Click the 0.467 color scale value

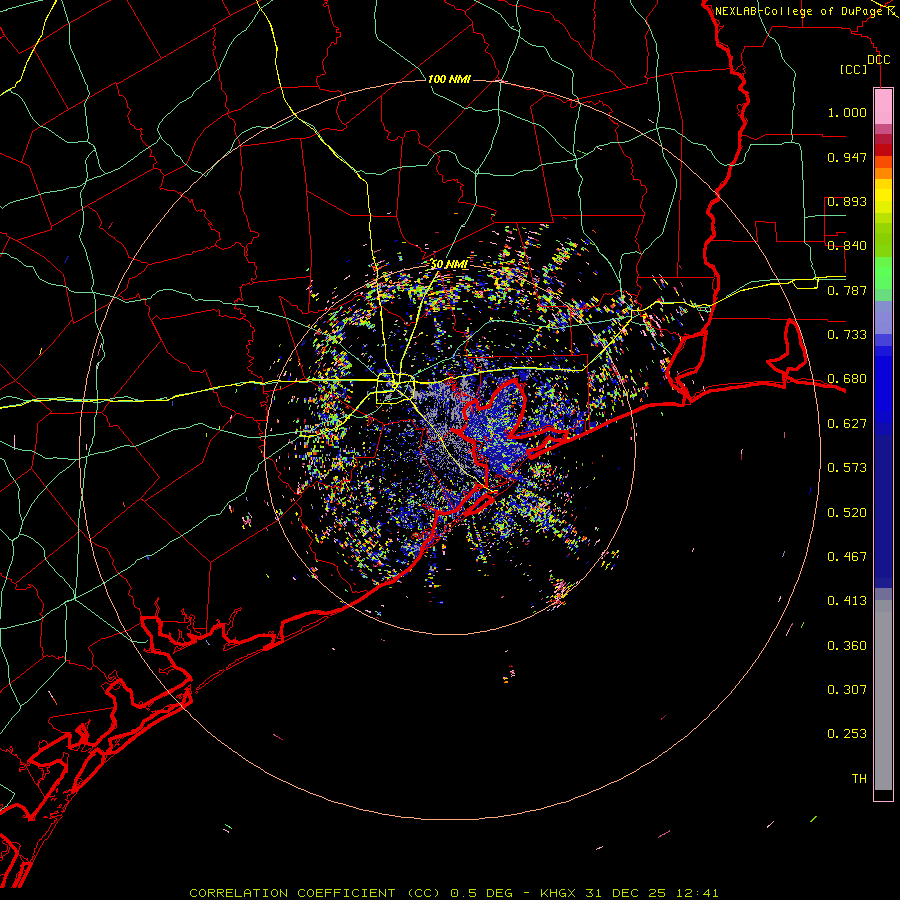(x=847, y=557)
